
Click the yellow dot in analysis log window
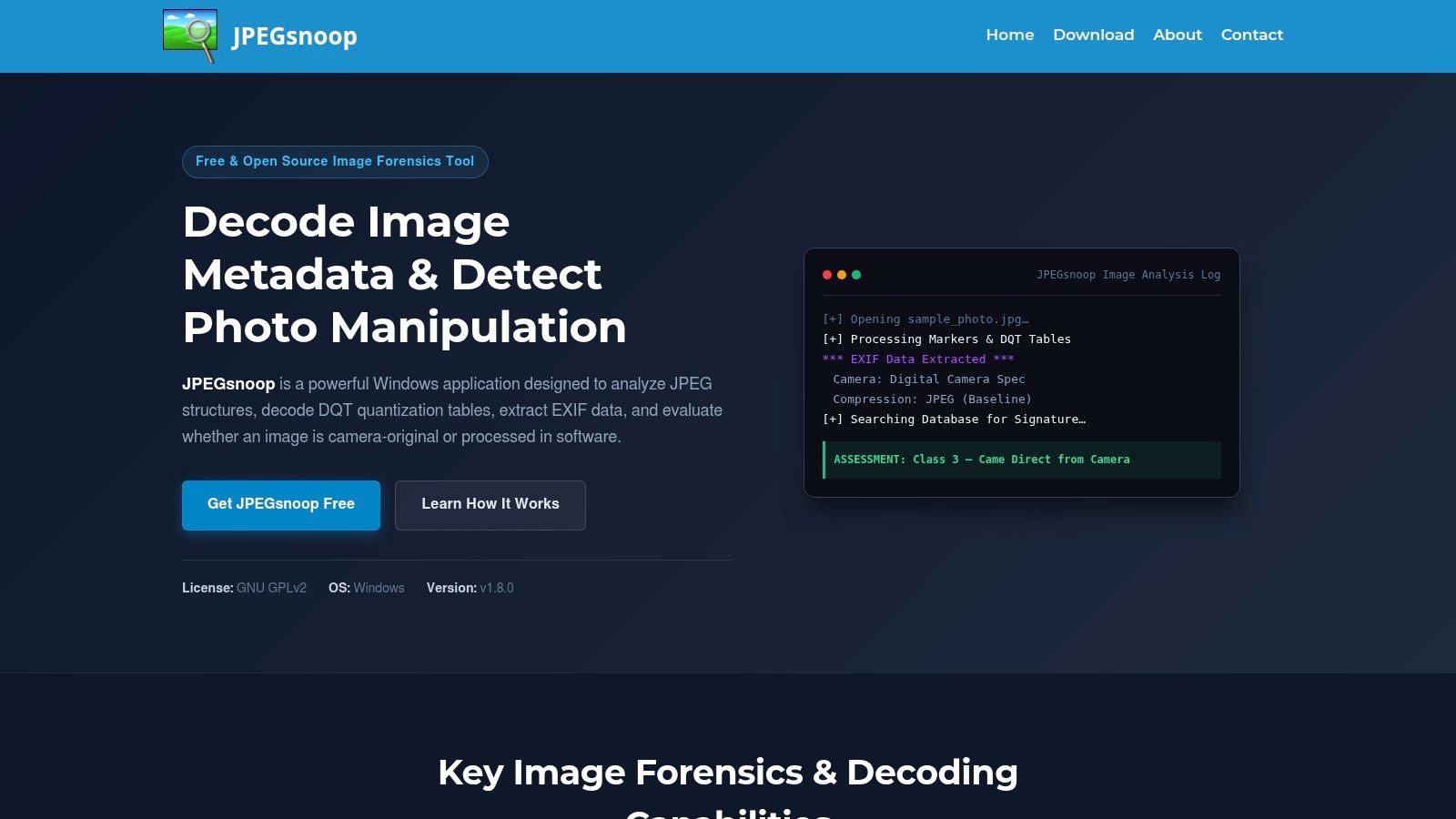tap(842, 275)
